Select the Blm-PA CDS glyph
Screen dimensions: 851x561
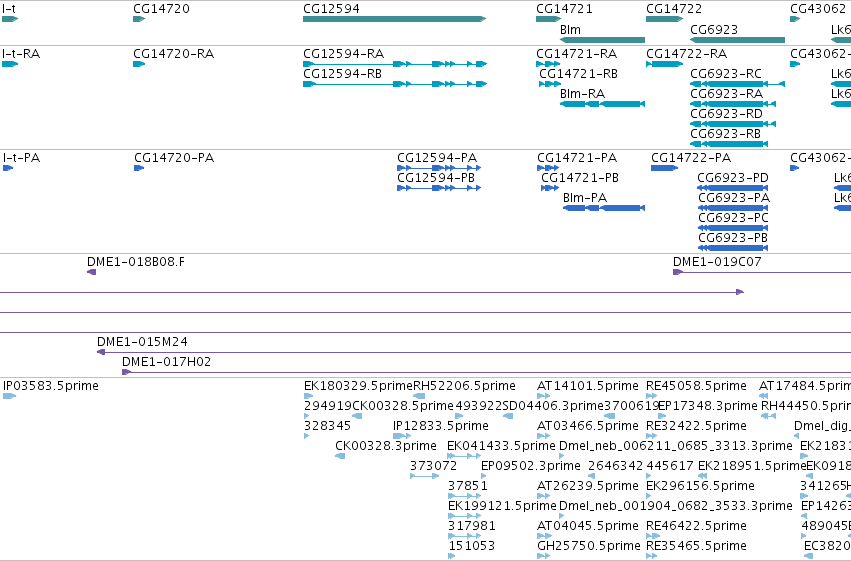[x=604, y=208]
